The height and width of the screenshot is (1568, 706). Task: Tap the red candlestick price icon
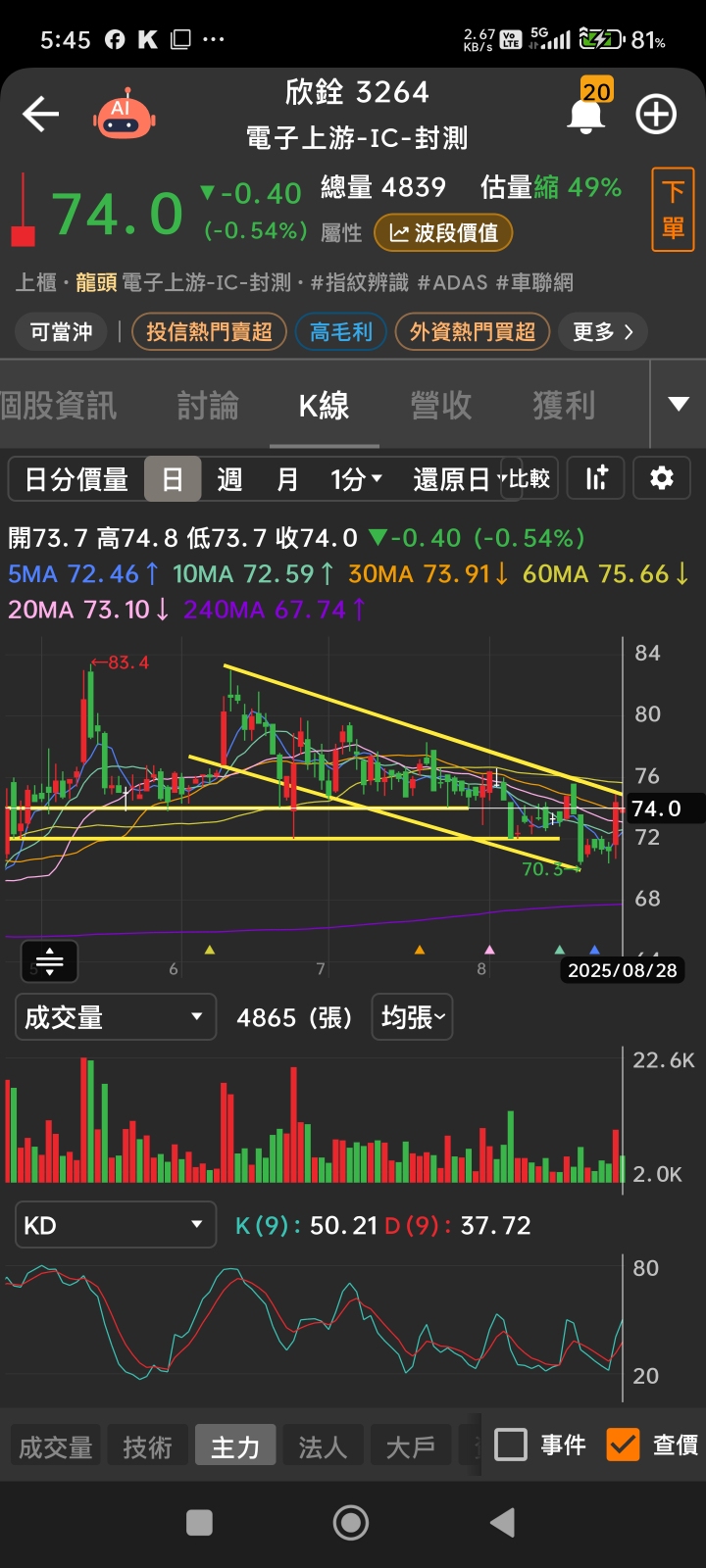coord(23,211)
